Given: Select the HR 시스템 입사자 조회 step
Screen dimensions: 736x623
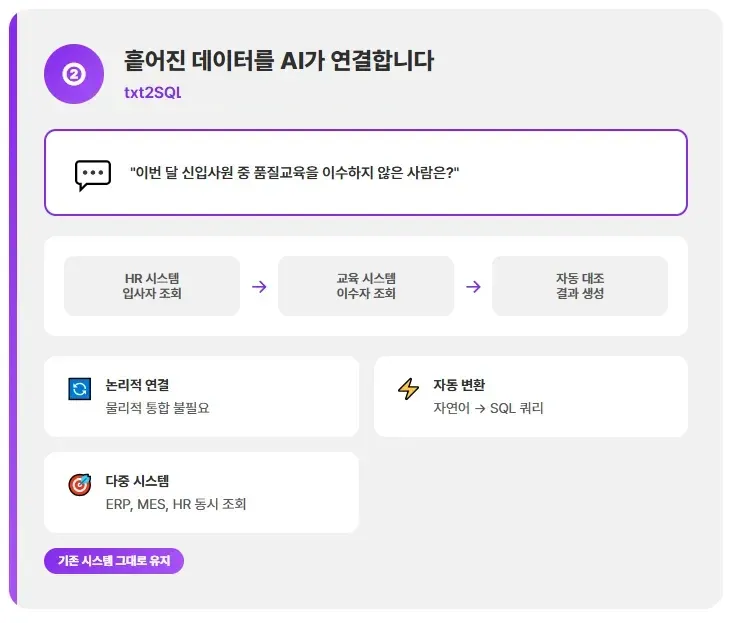Looking at the screenshot, I should tap(152, 286).
